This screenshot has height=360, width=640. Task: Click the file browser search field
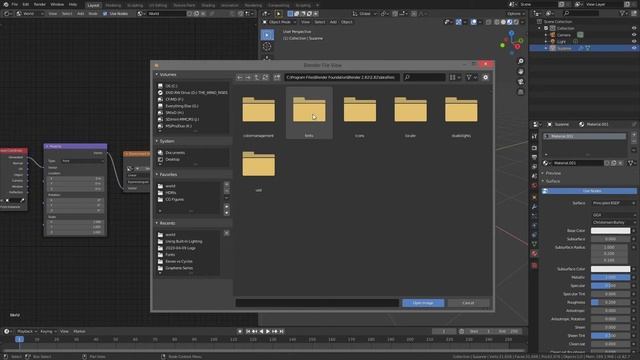pos(424,77)
